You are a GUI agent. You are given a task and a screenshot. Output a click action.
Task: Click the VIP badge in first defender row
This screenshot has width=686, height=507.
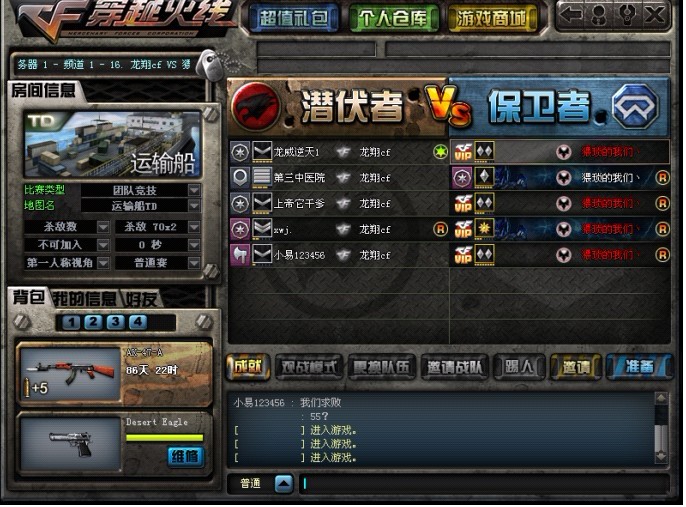tap(463, 152)
